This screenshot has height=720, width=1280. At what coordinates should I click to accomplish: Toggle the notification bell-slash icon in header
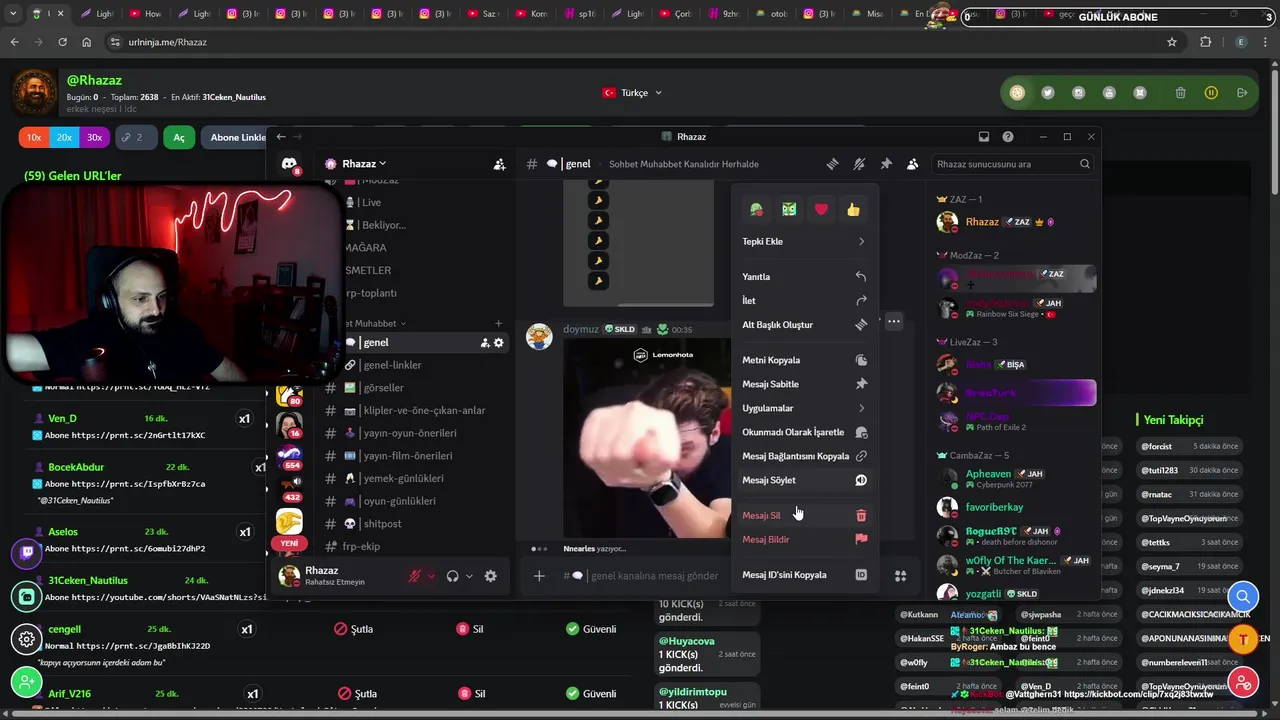point(859,164)
